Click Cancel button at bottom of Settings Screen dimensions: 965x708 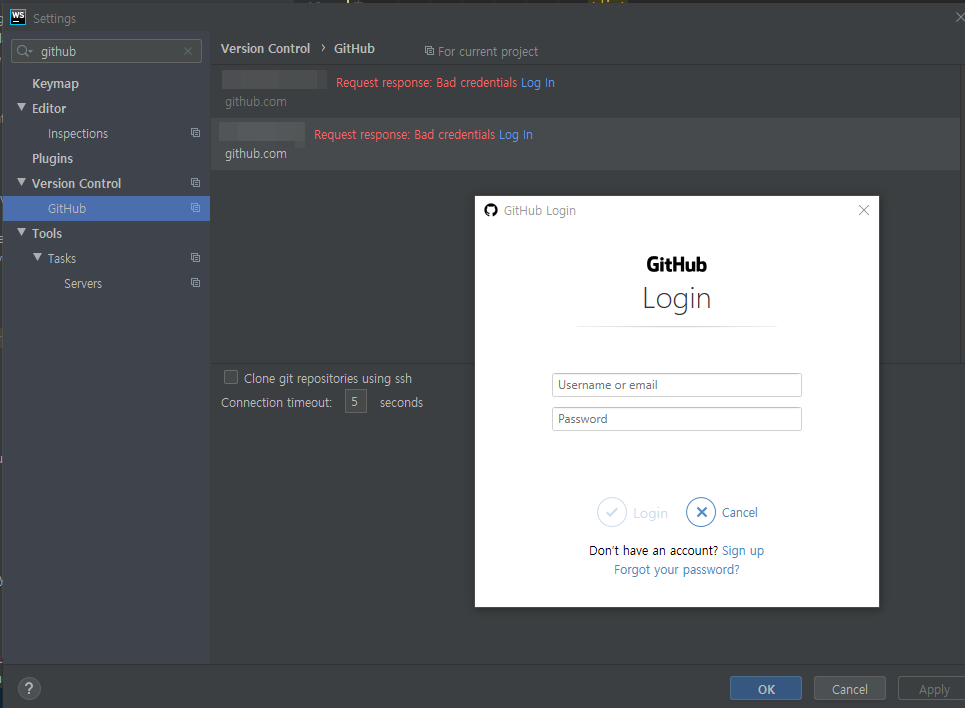click(x=850, y=689)
